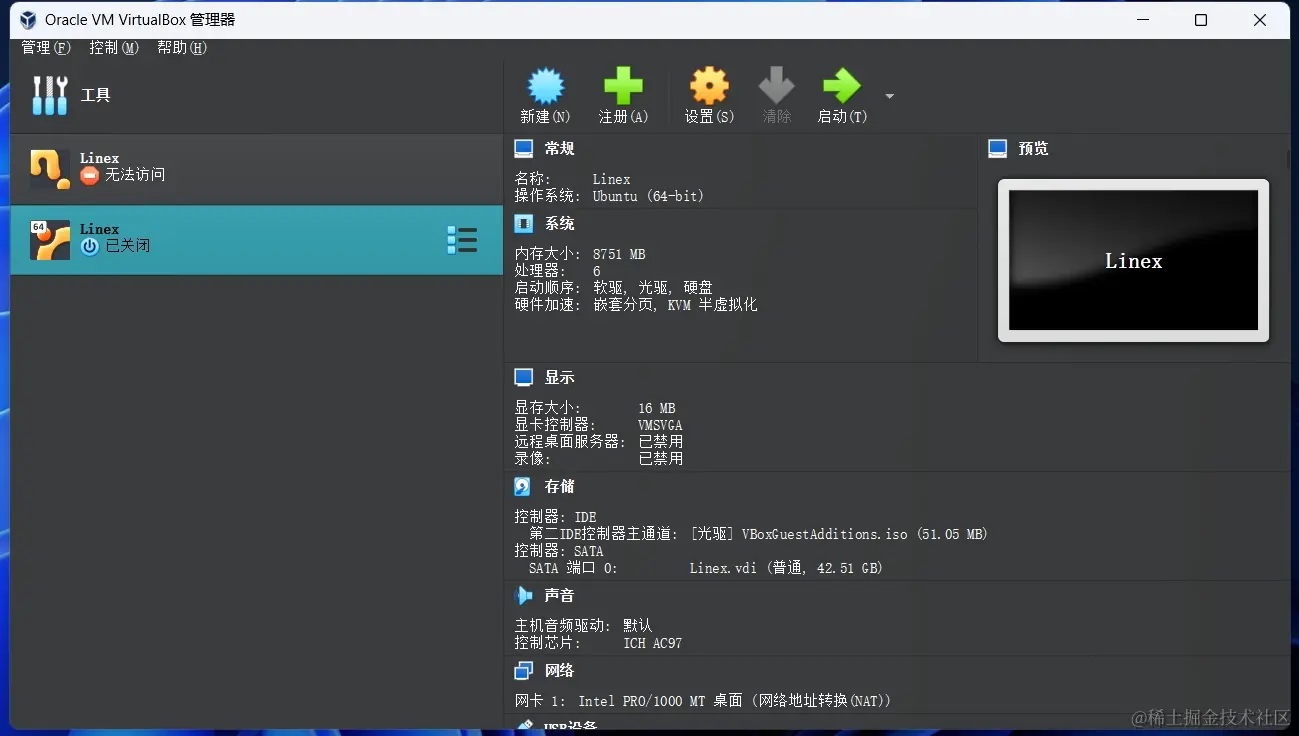Open the 控制(M) menu
Viewport: 1299px width, 736px height.
tap(113, 47)
